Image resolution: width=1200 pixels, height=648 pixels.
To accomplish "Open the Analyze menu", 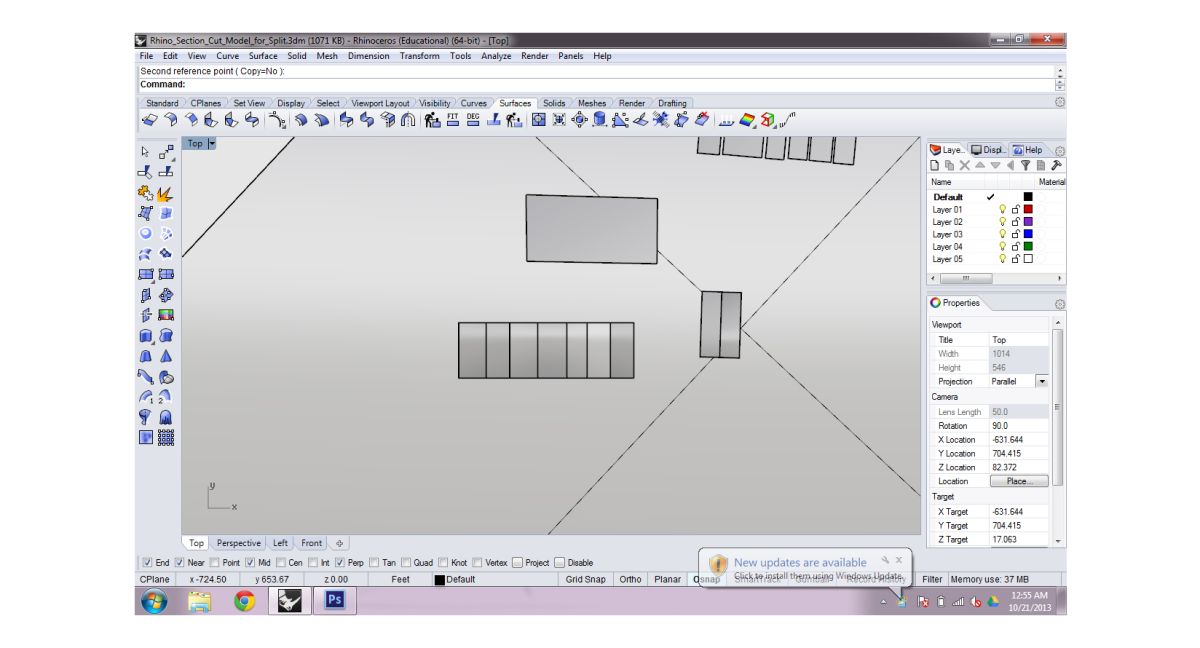I will (496, 56).
